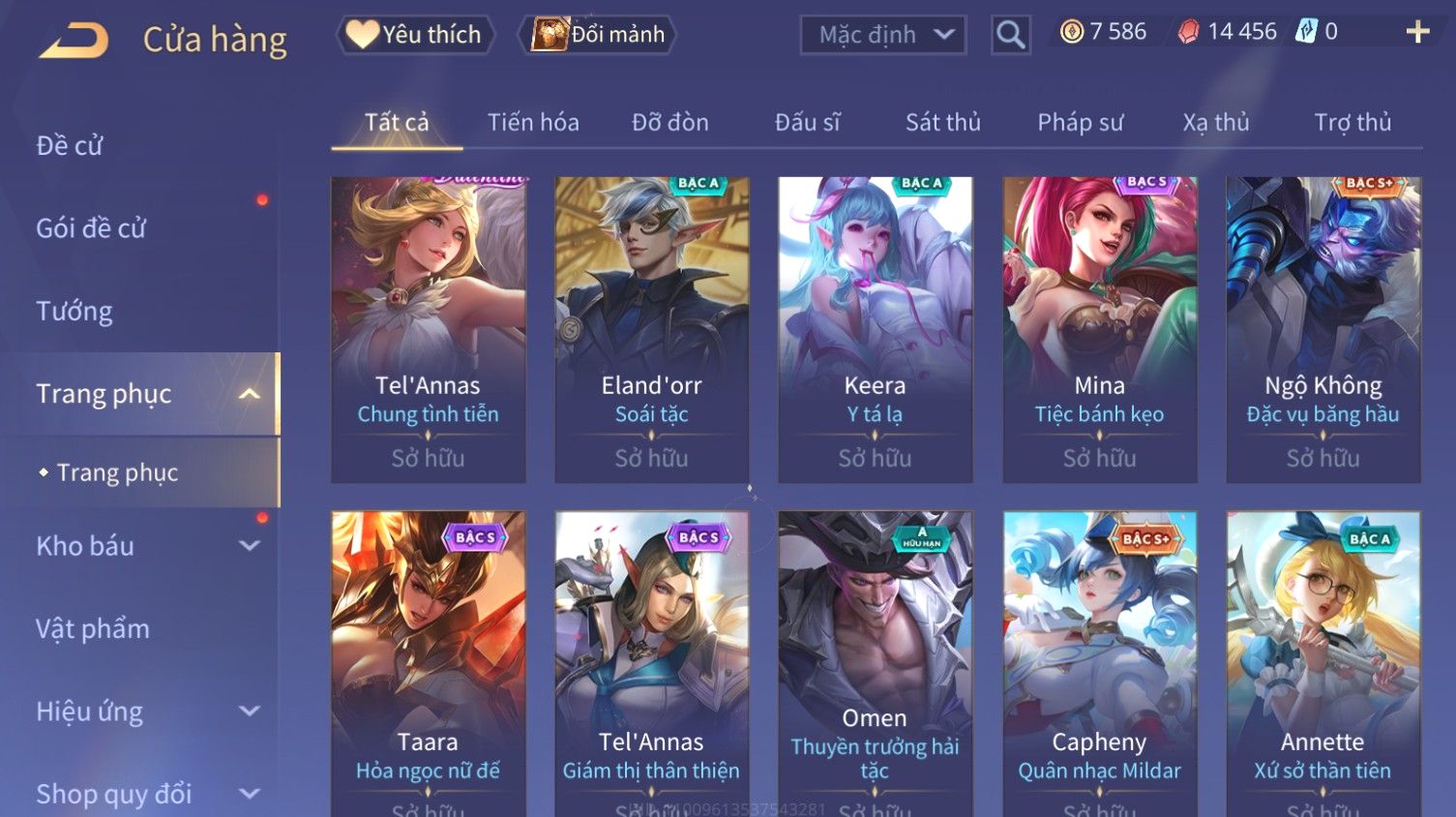Viewport: 1456px width, 817px height.
Task: Select Trang phục sub-item in sidebar
Action: [x=117, y=472]
